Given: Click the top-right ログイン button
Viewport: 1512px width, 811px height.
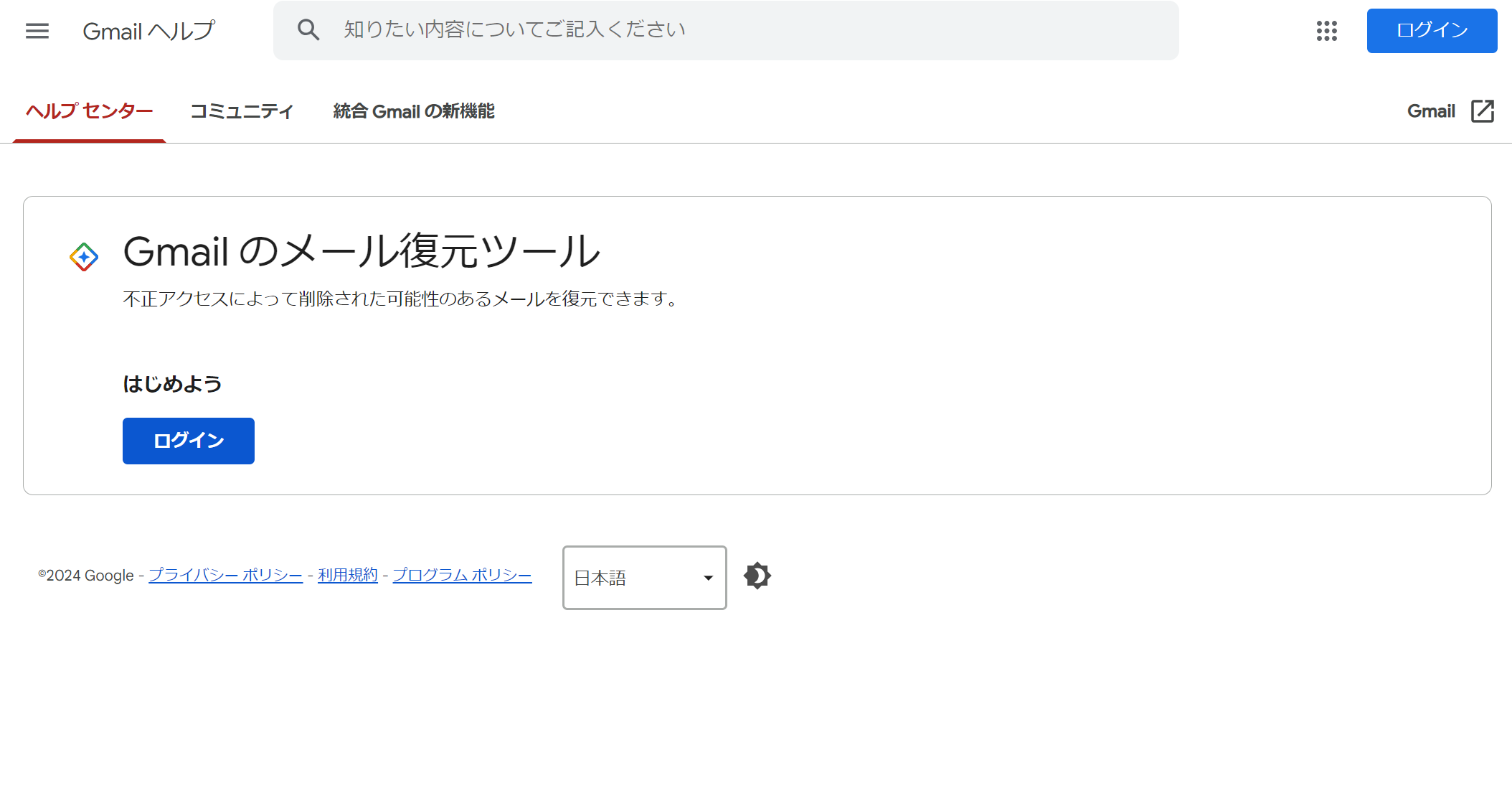Looking at the screenshot, I should coord(1431,30).
